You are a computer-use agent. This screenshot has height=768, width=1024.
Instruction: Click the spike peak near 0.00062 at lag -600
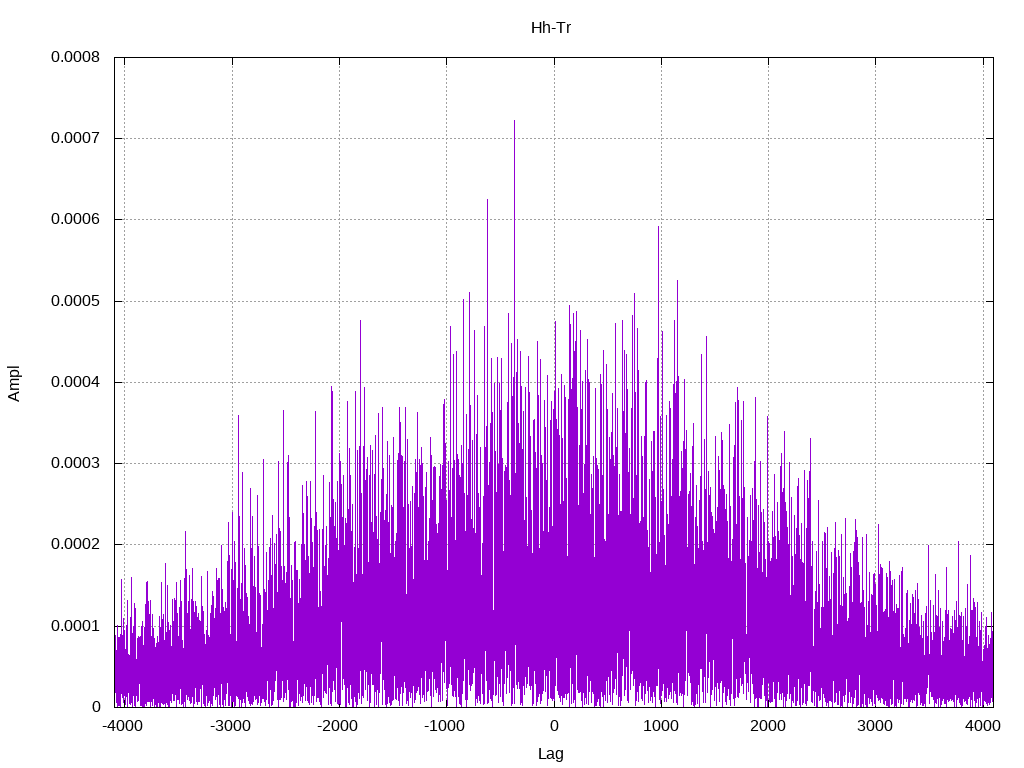[x=487, y=200]
